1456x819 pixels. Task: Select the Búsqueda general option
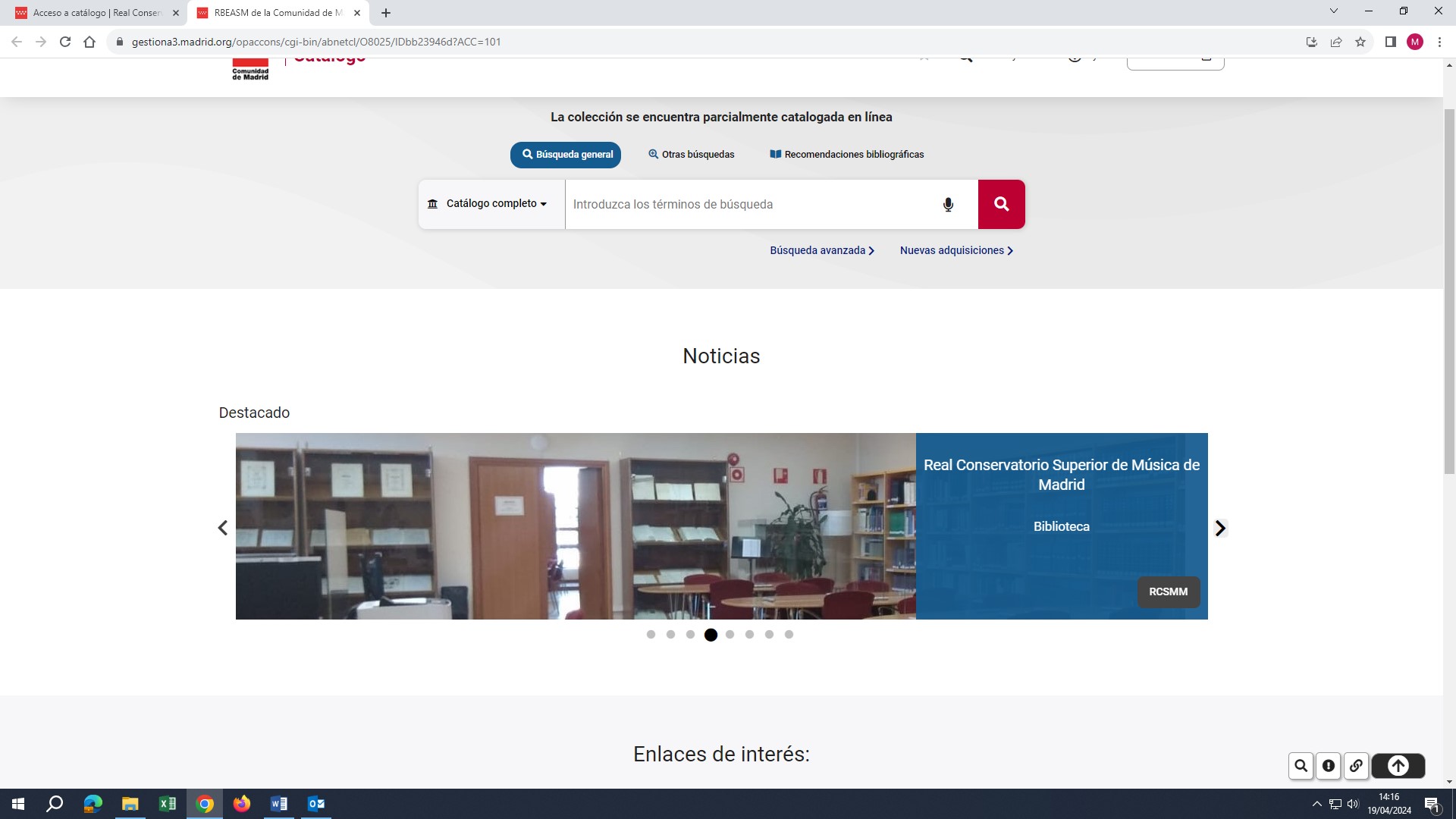click(x=565, y=155)
